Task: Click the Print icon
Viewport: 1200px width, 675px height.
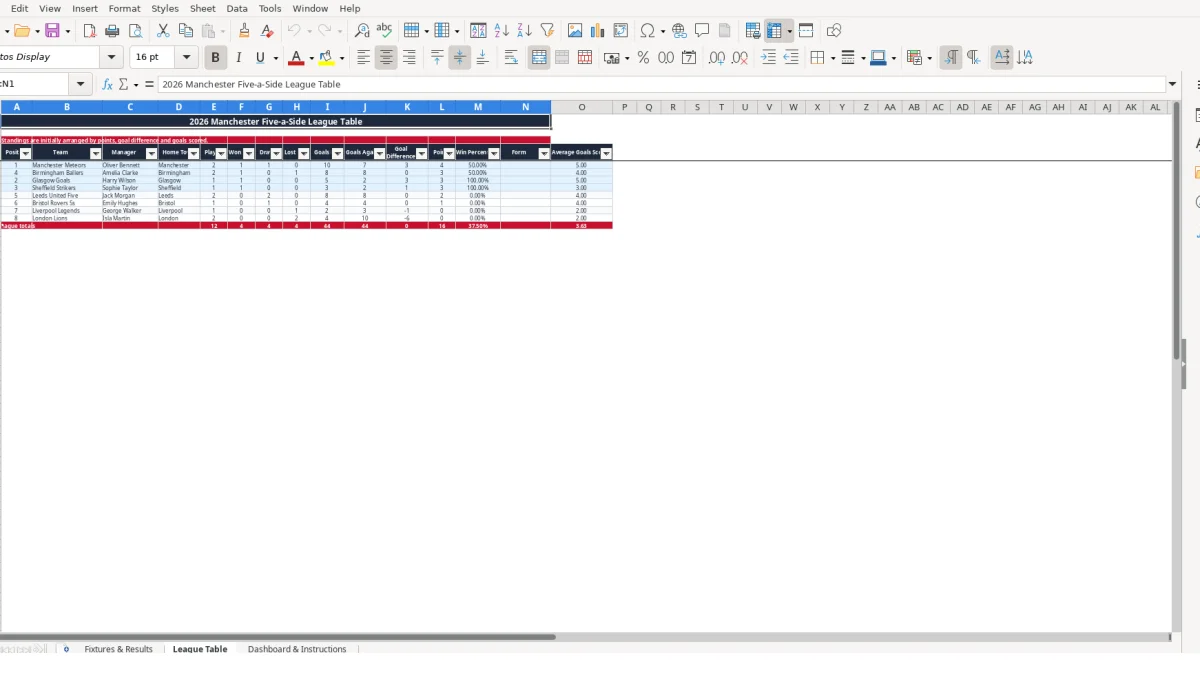Action: [x=112, y=31]
